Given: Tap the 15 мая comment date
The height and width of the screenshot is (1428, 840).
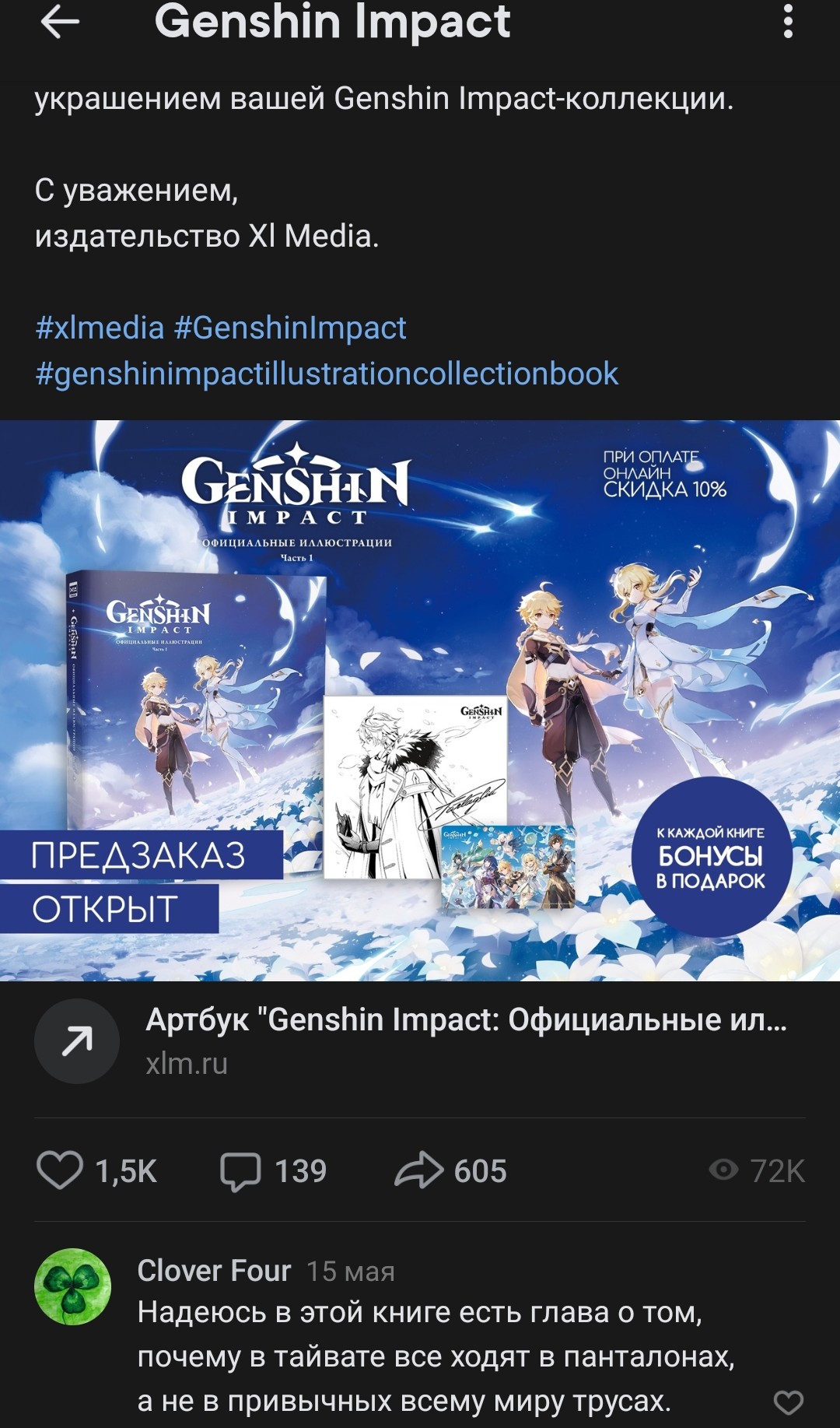Looking at the screenshot, I should pyautogui.click(x=351, y=1272).
